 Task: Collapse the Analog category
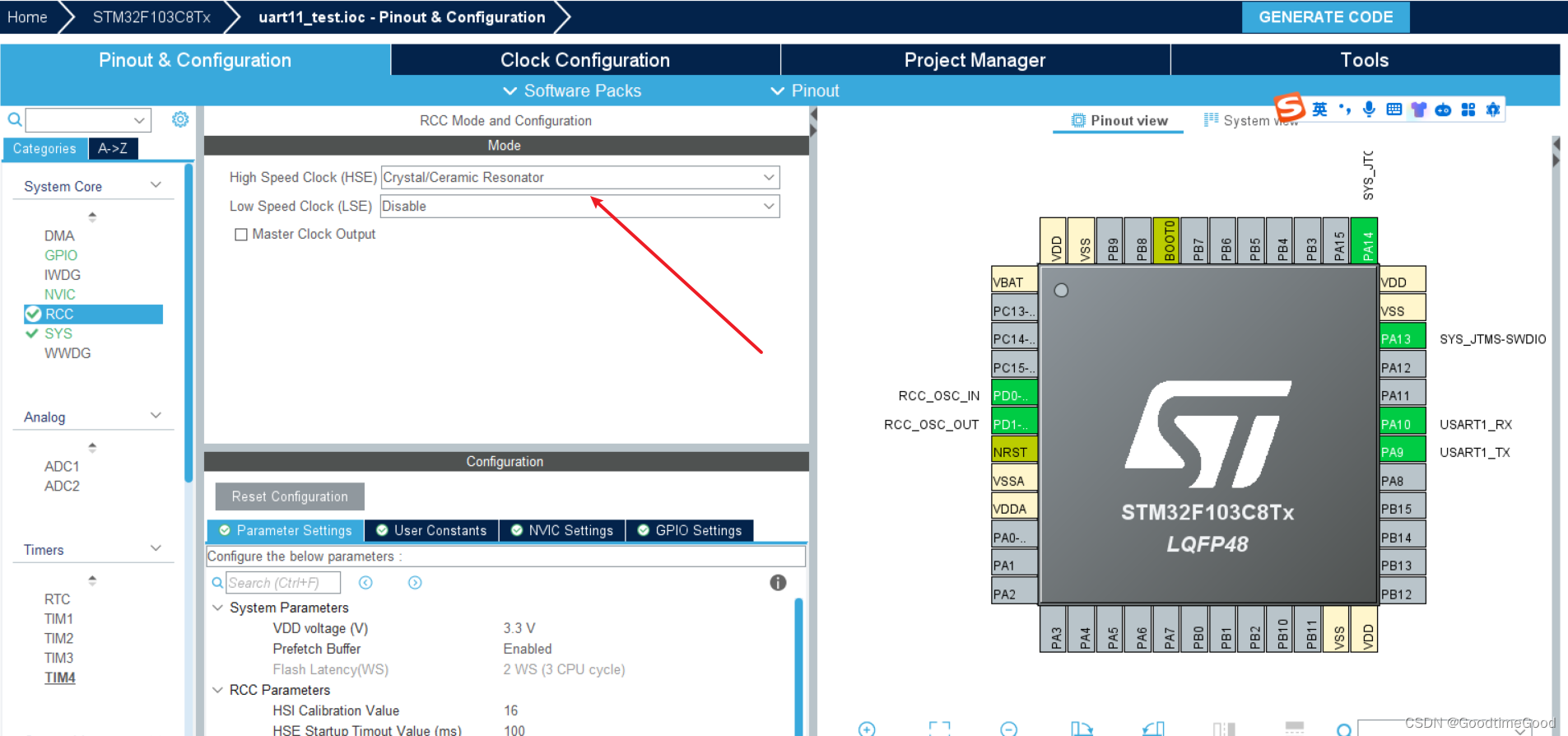pos(156,416)
